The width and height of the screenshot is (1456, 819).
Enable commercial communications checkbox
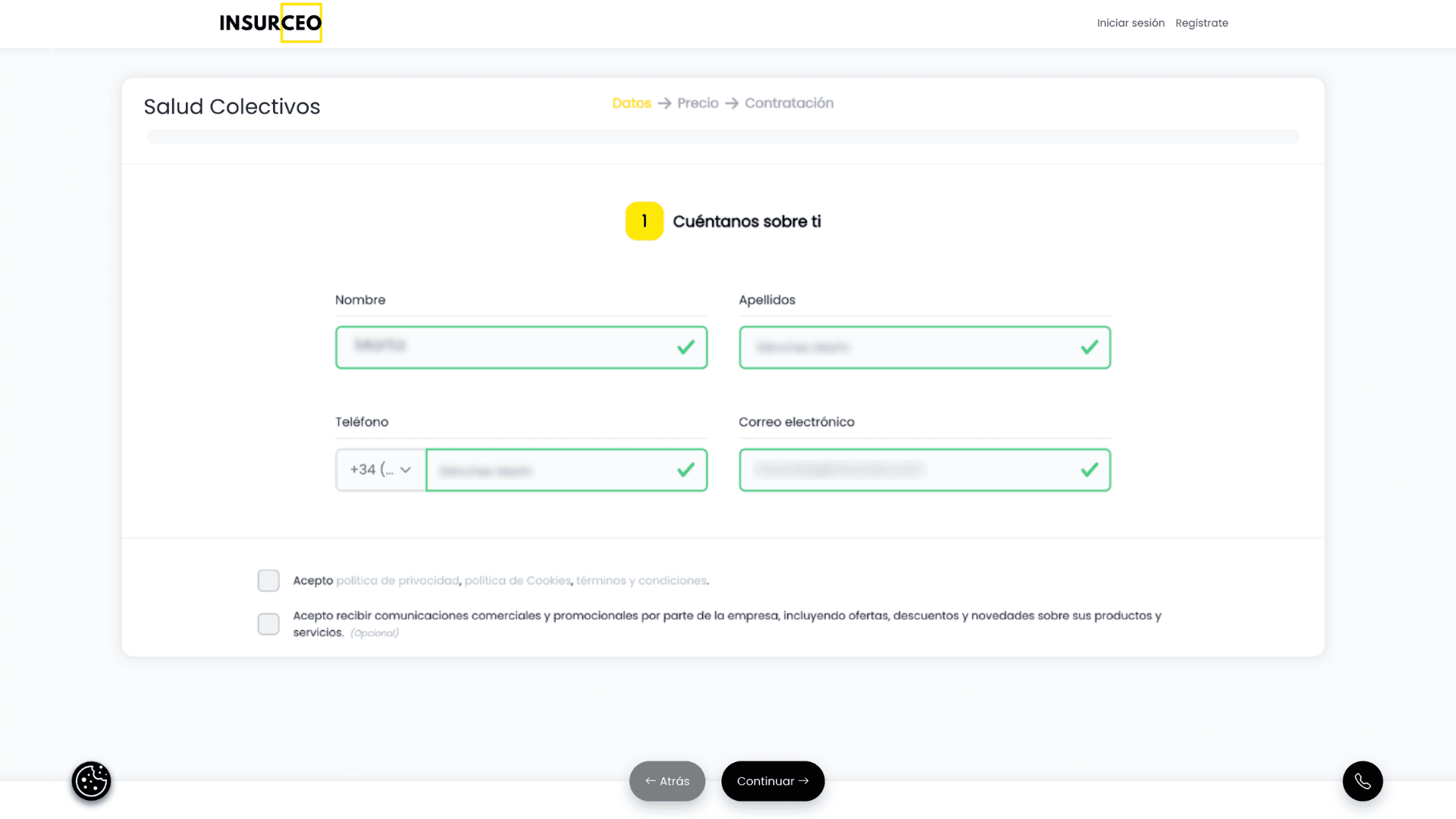(268, 624)
